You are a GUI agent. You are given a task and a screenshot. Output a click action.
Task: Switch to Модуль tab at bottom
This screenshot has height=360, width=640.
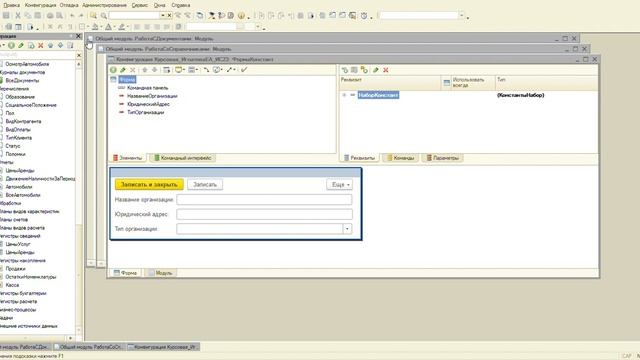pyautogui.click(x=160, y=273)
